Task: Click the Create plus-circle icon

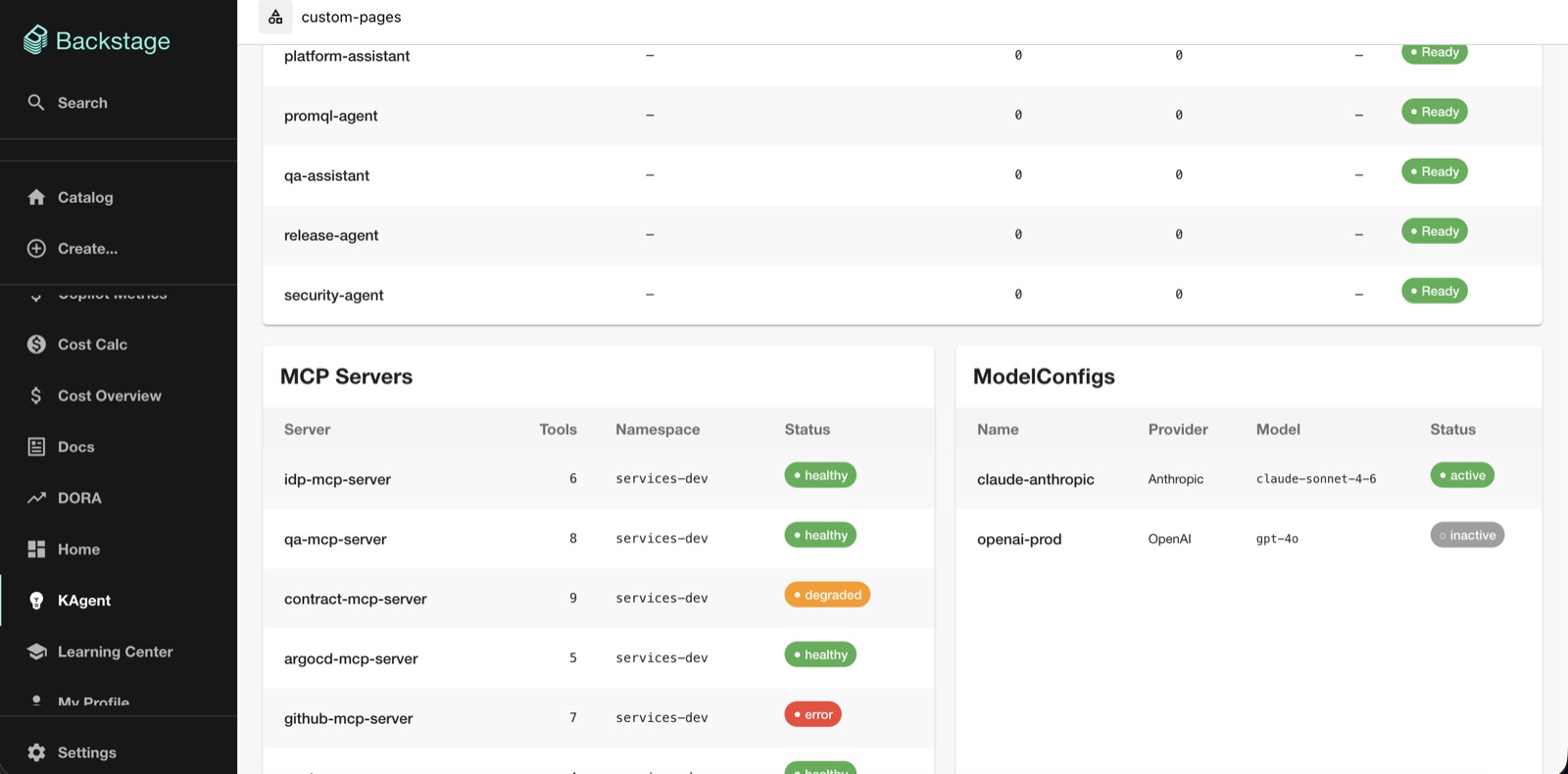Action: tap(36, 248)
